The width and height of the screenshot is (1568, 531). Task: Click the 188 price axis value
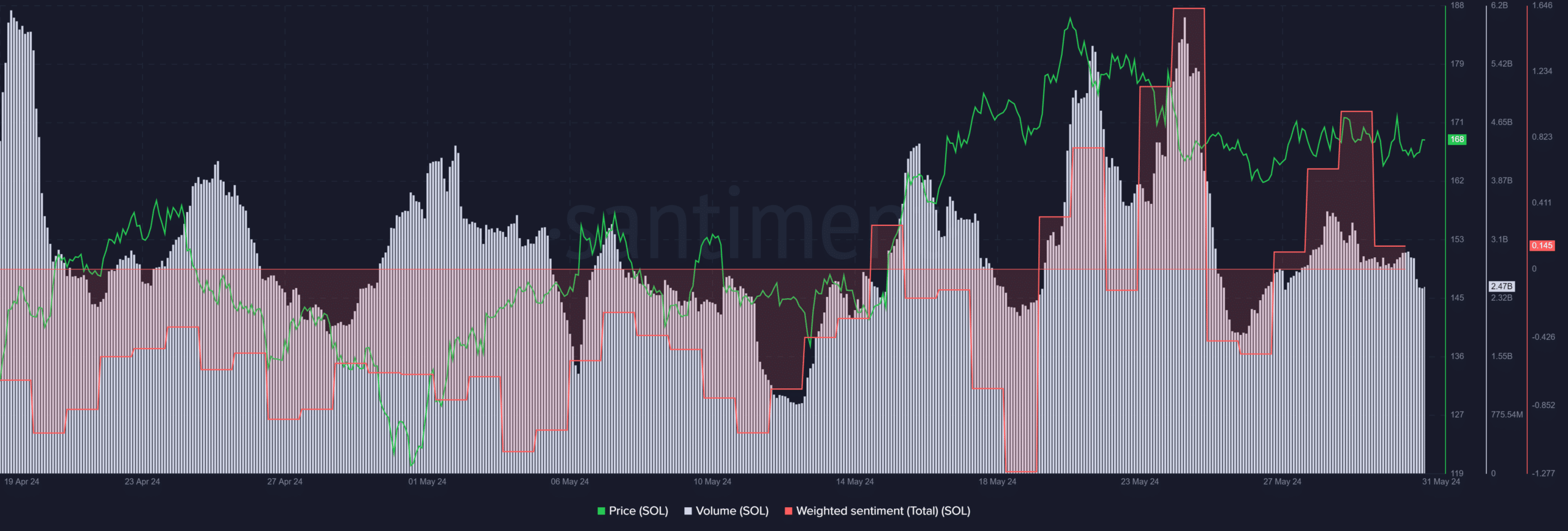click(x=1457, y=6)
